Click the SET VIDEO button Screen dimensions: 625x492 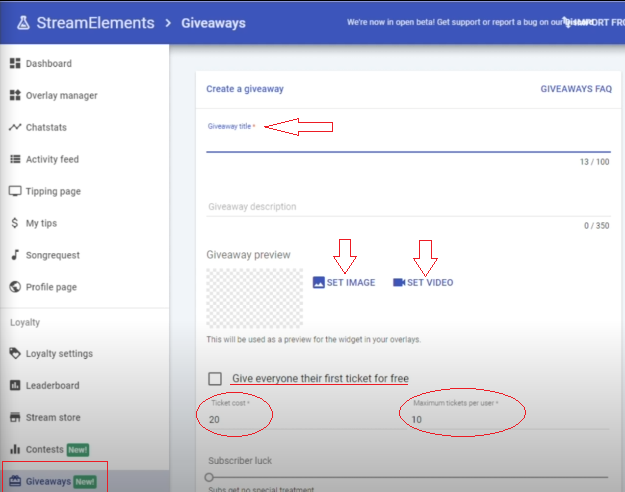tap(423, 282)
